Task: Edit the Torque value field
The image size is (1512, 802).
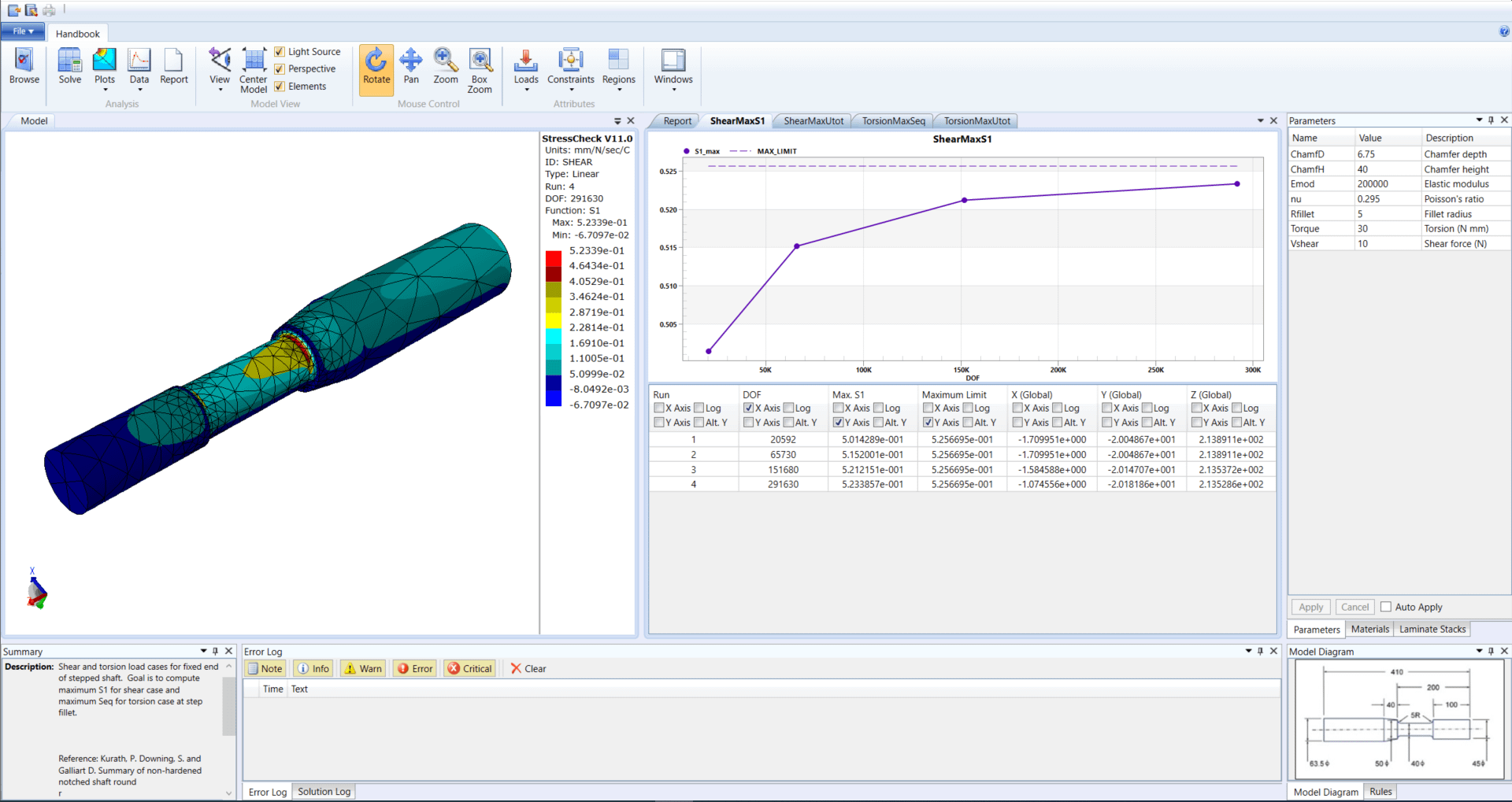Action: [1387, 229]
